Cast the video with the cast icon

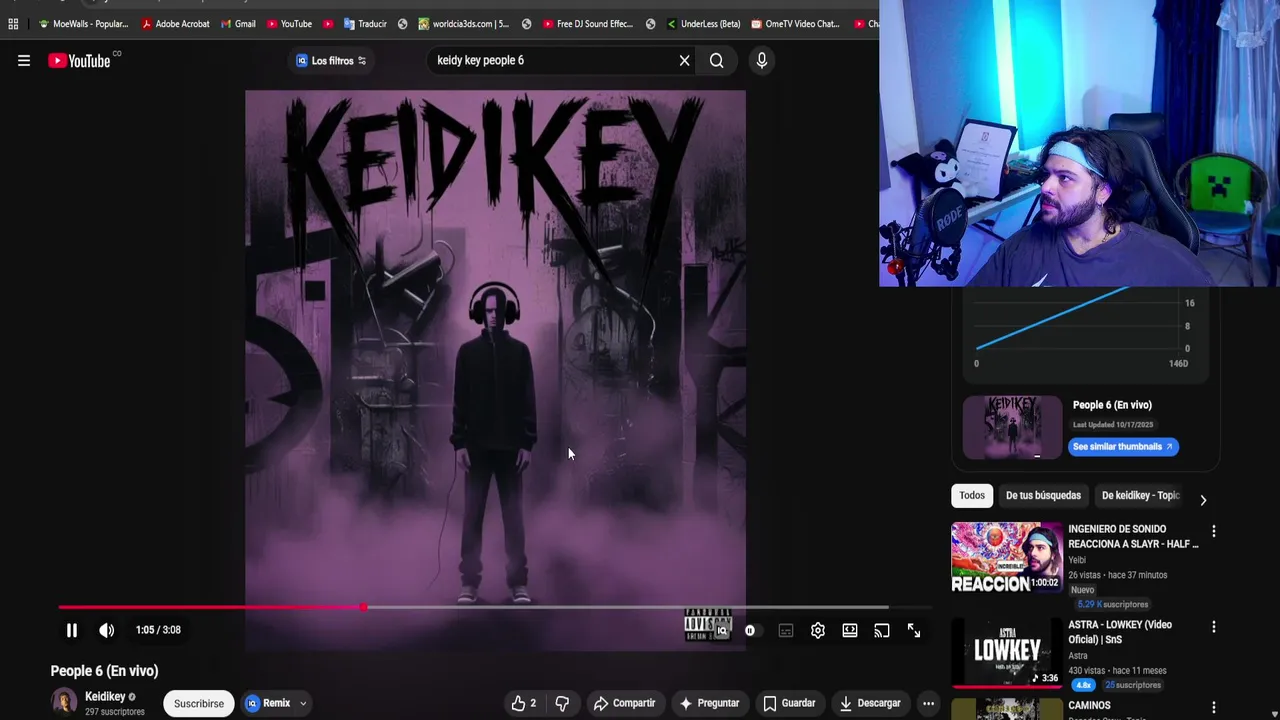coord(882,630)
